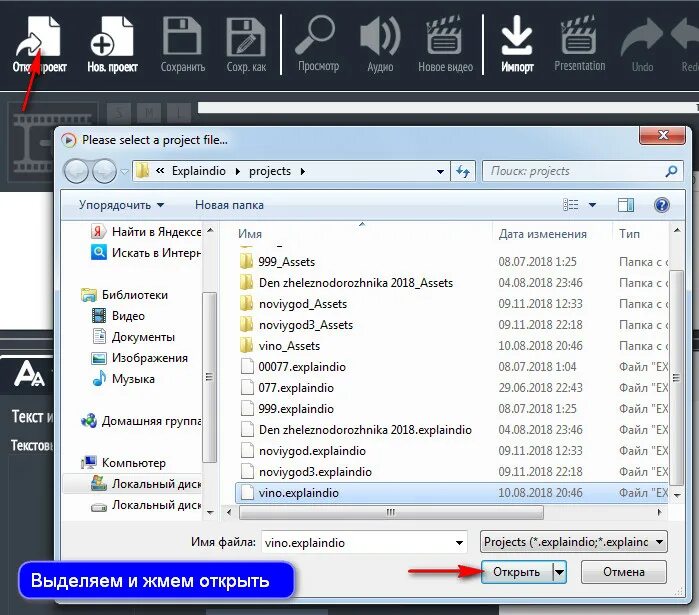Select the second Локальный диск entry

(146, 505)
